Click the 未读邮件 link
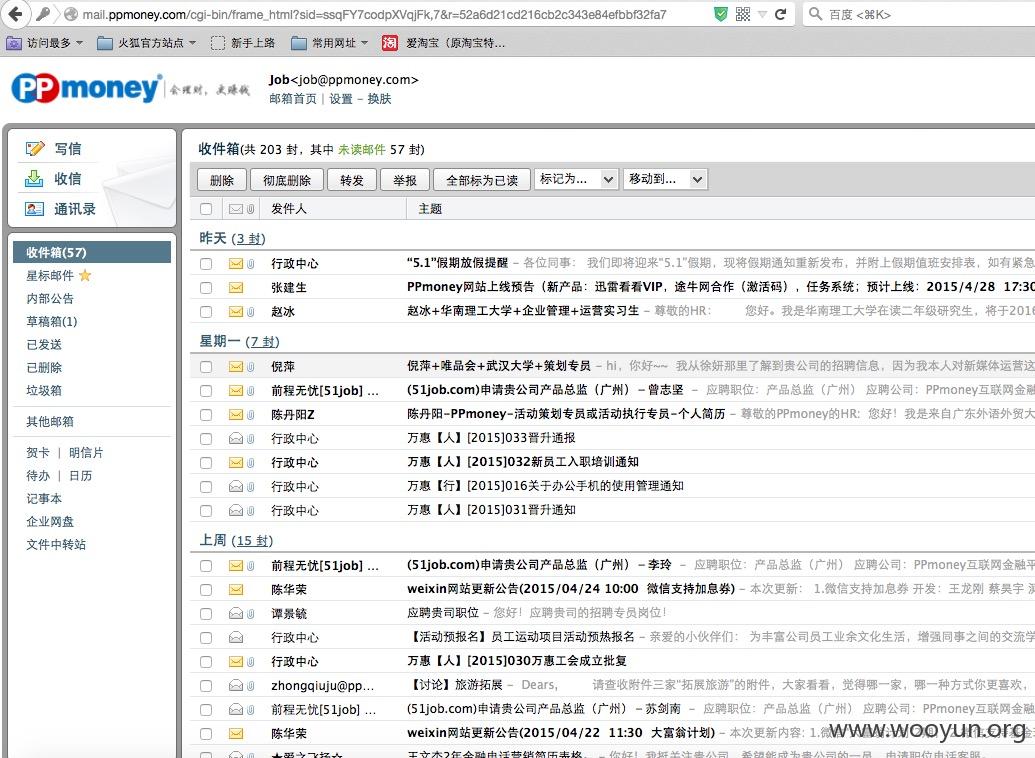Viewport: 1035px width, 758px height. pos(362,150)
